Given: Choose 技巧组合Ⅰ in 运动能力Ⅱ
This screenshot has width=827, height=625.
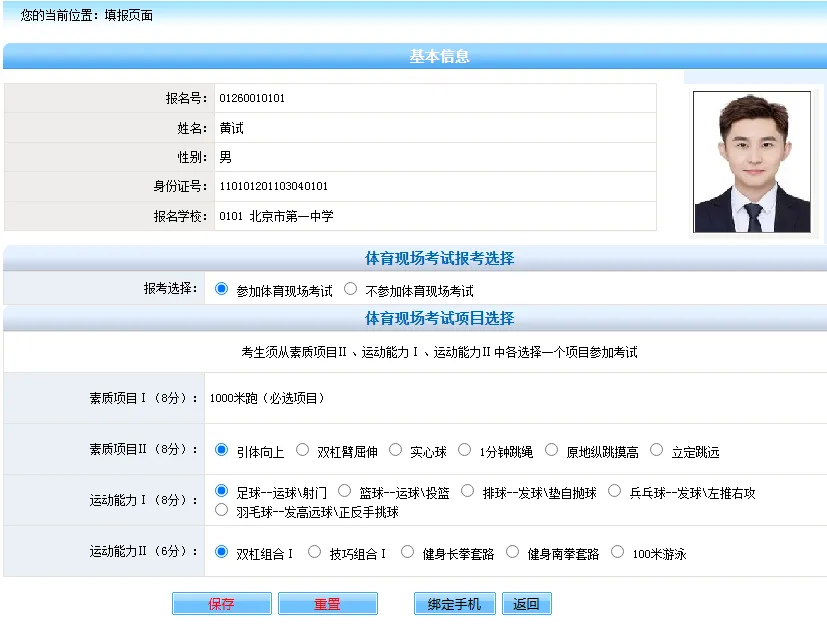Looking at the screenshot, I should 312,551.
